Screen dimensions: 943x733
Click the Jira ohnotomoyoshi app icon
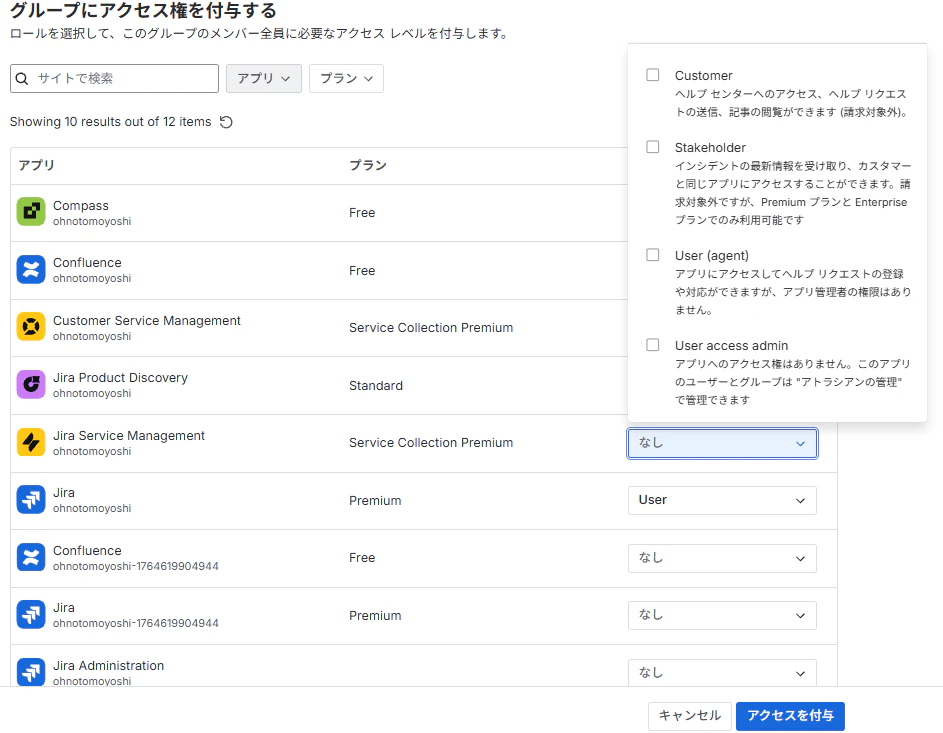coord(31,499)
